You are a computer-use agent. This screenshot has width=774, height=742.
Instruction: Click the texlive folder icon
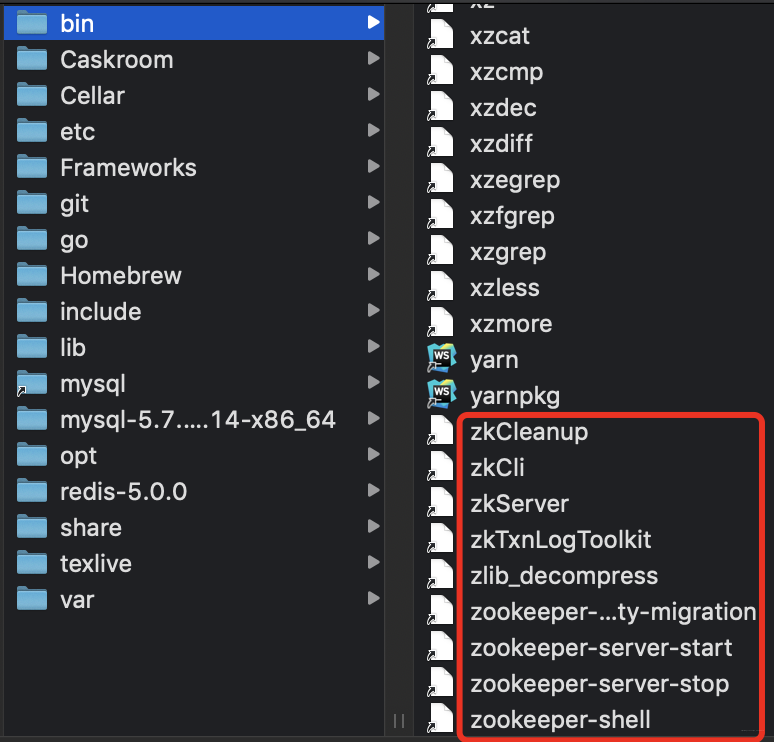(x=33, y=563)
